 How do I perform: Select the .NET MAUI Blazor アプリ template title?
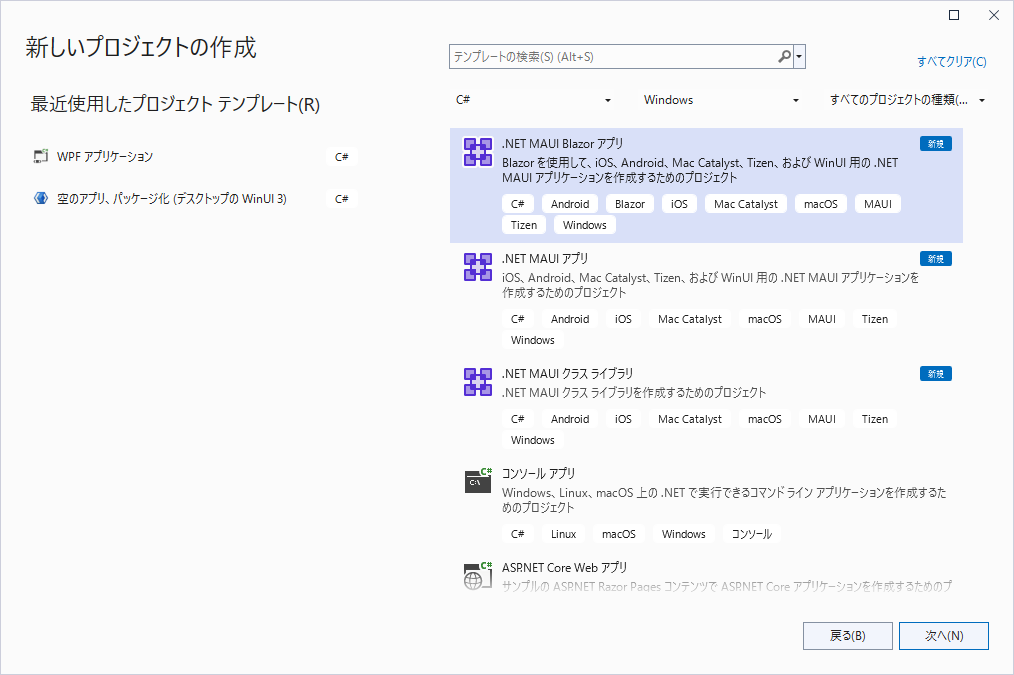[x=563, y=144]
